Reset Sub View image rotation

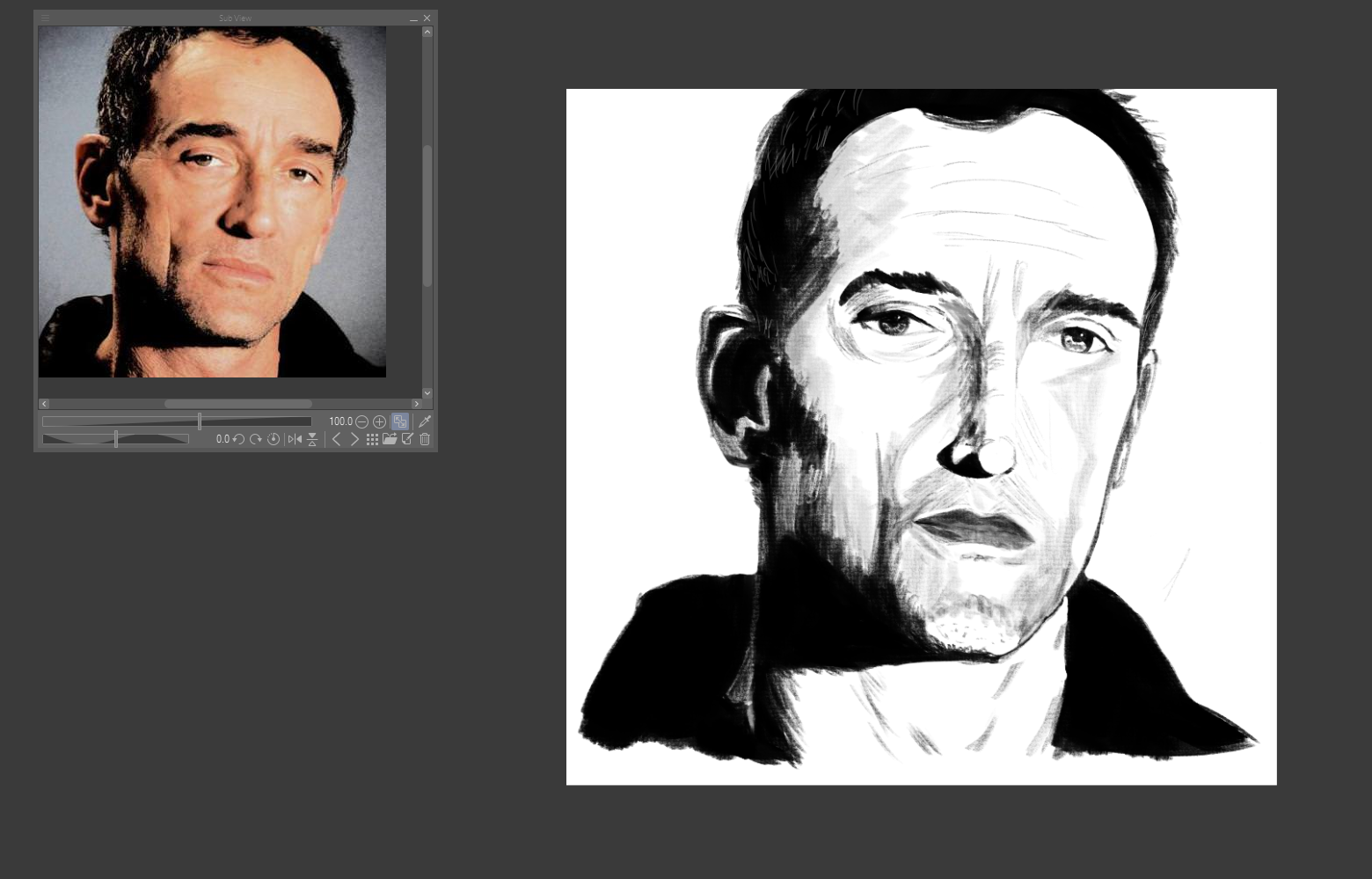(274, 439)
